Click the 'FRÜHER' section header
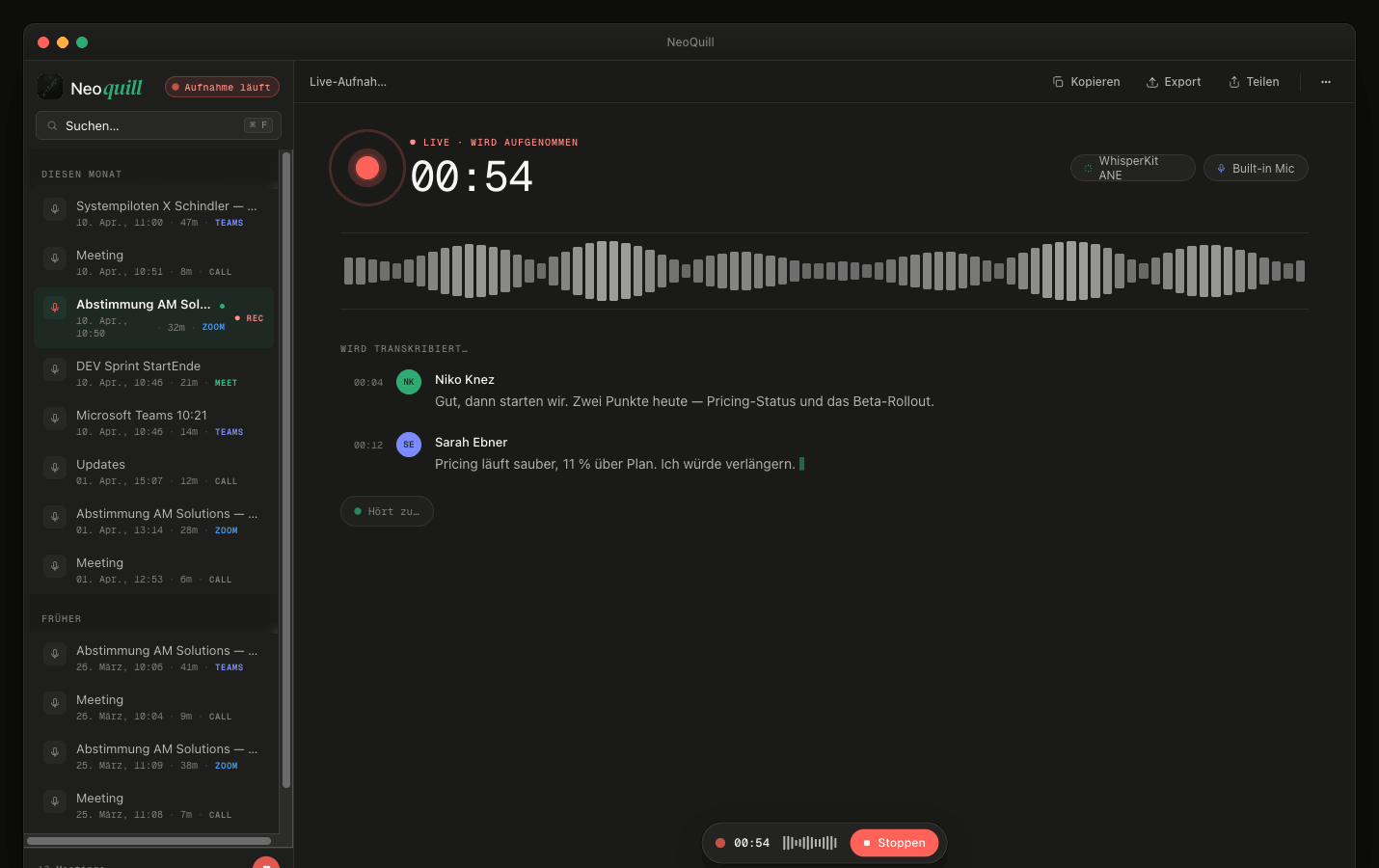Screen dimensions: 1379x868 click(62, 619)
